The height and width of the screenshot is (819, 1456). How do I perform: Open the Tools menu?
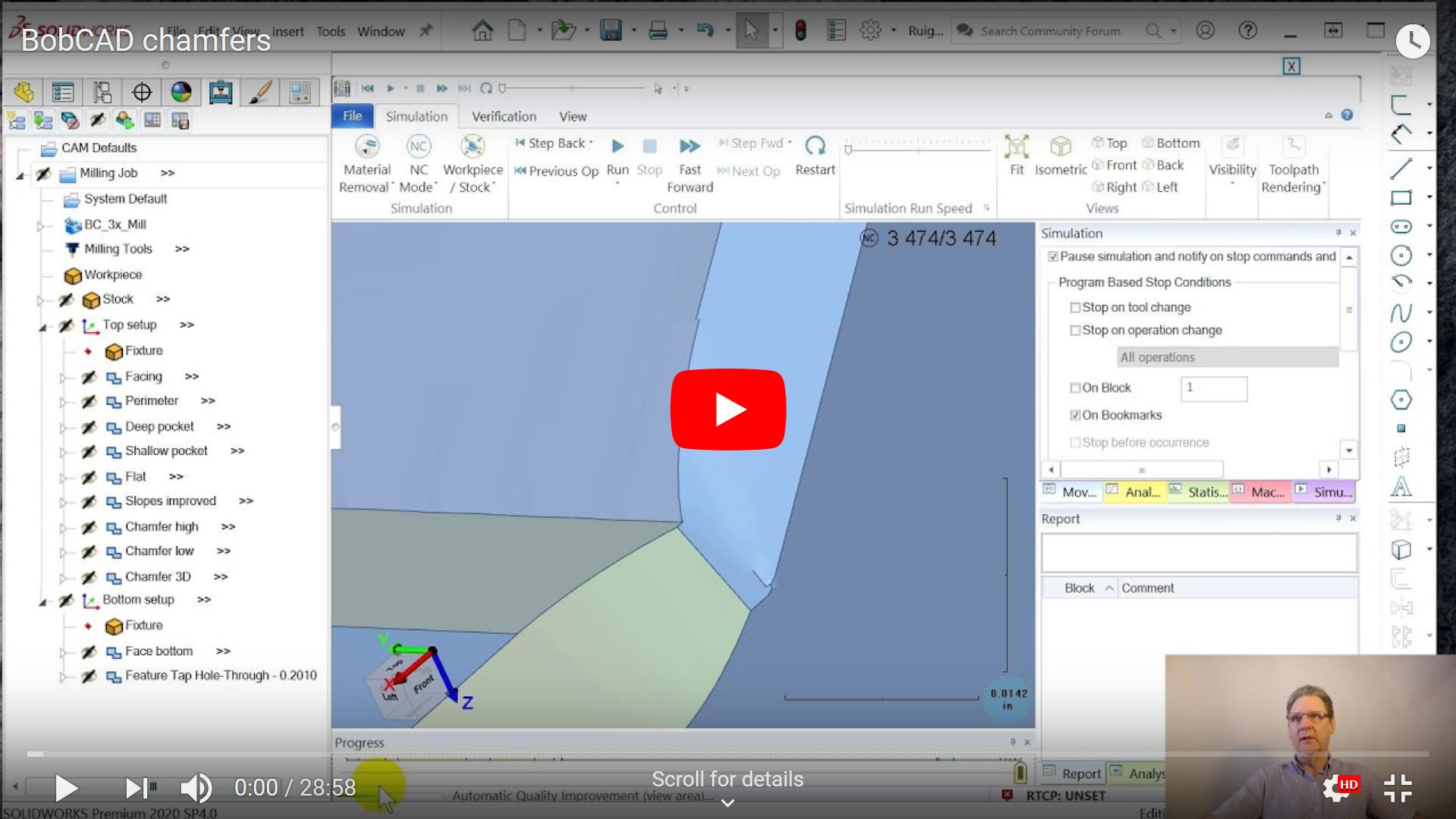331,31
